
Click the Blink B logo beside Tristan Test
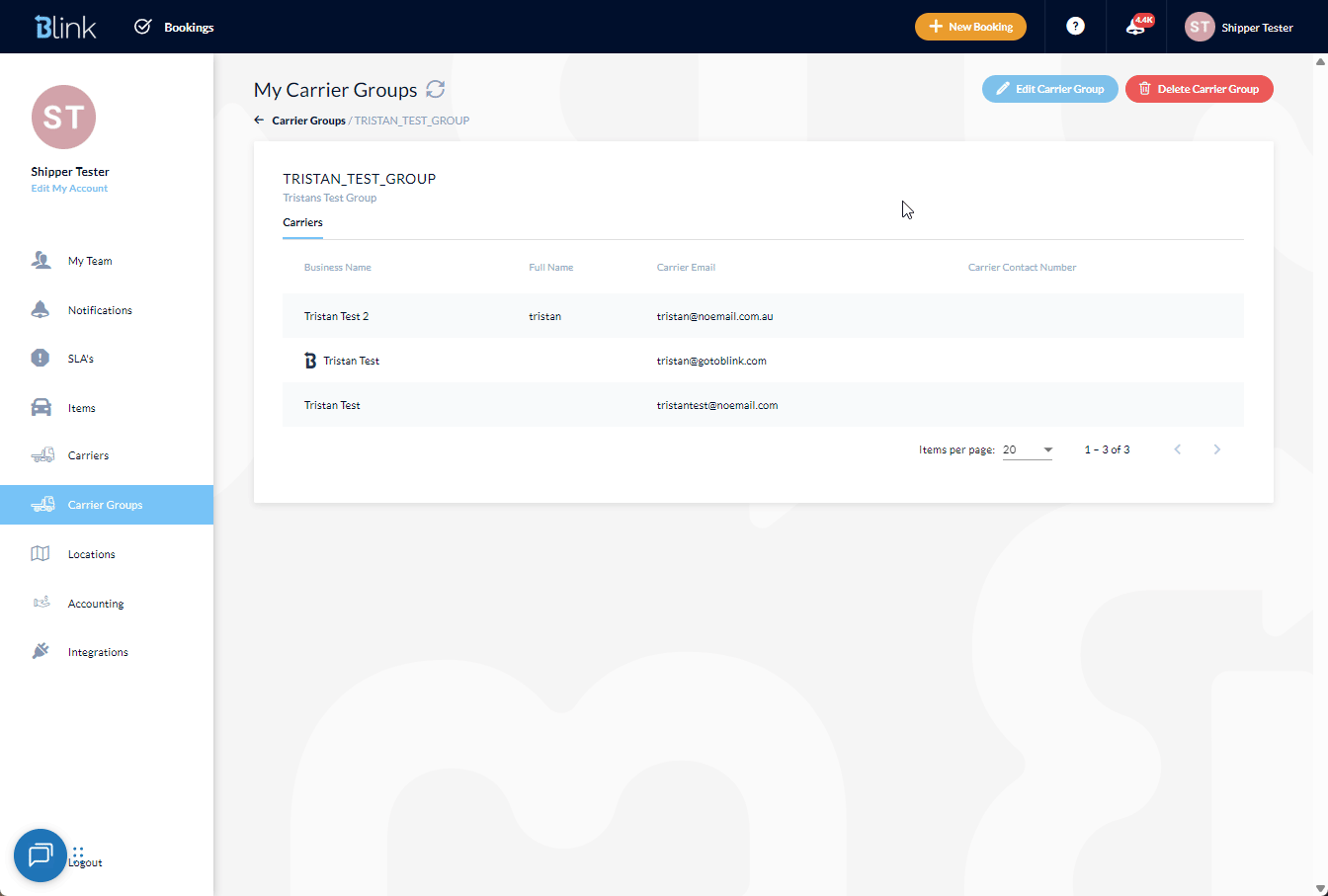coord(310,361)
